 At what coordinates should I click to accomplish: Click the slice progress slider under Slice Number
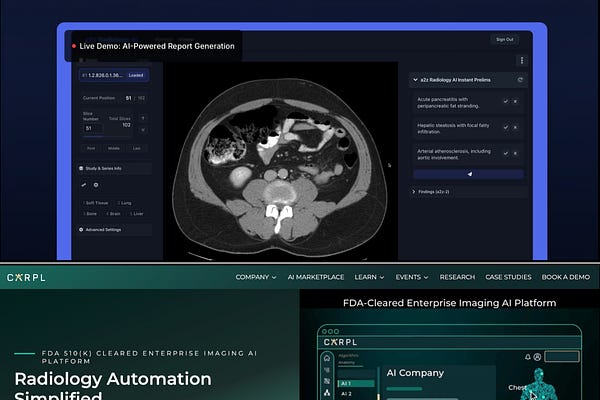(x=106, y=136)
